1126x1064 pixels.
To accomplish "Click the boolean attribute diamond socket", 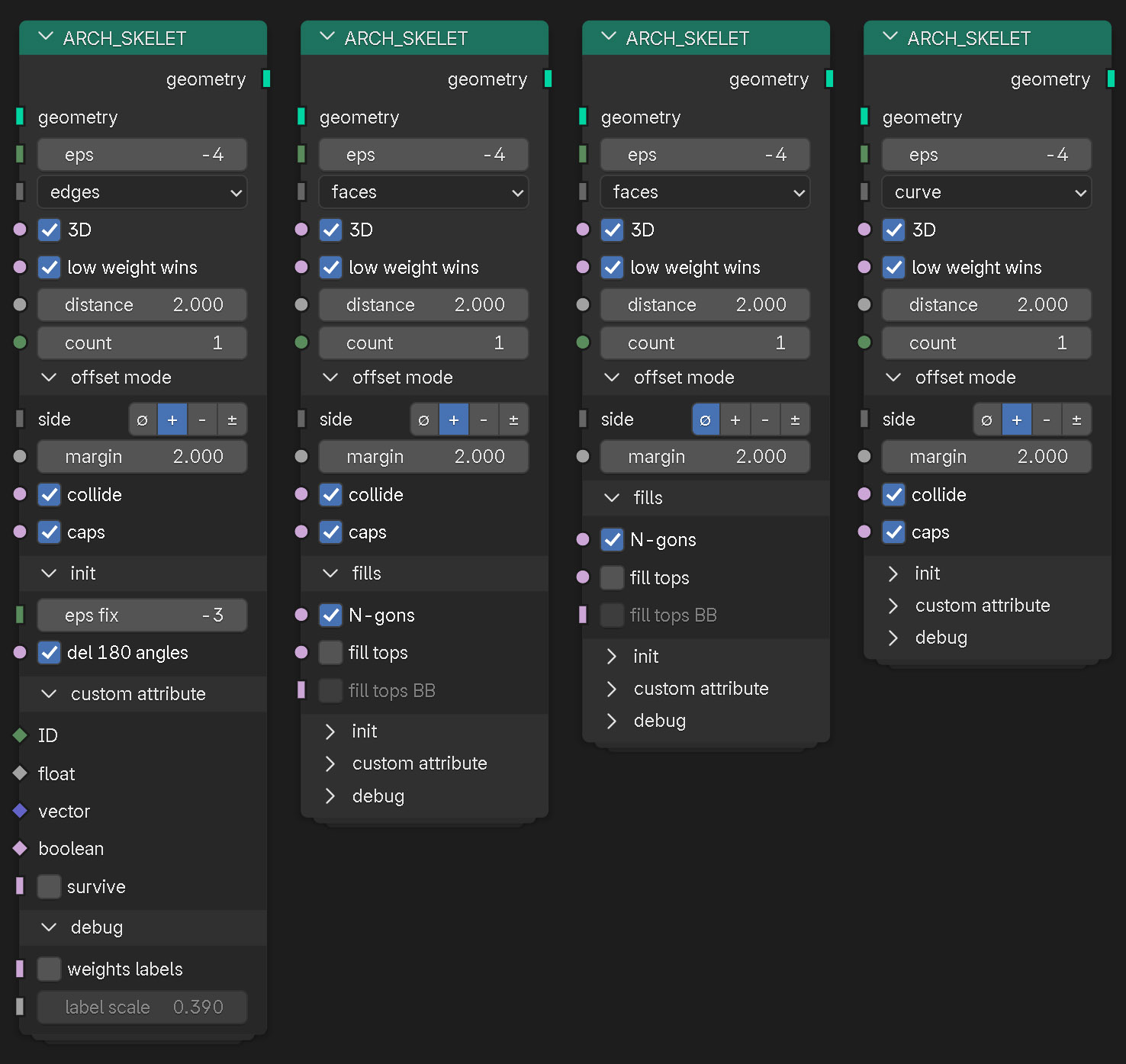I will pos(20,848).
